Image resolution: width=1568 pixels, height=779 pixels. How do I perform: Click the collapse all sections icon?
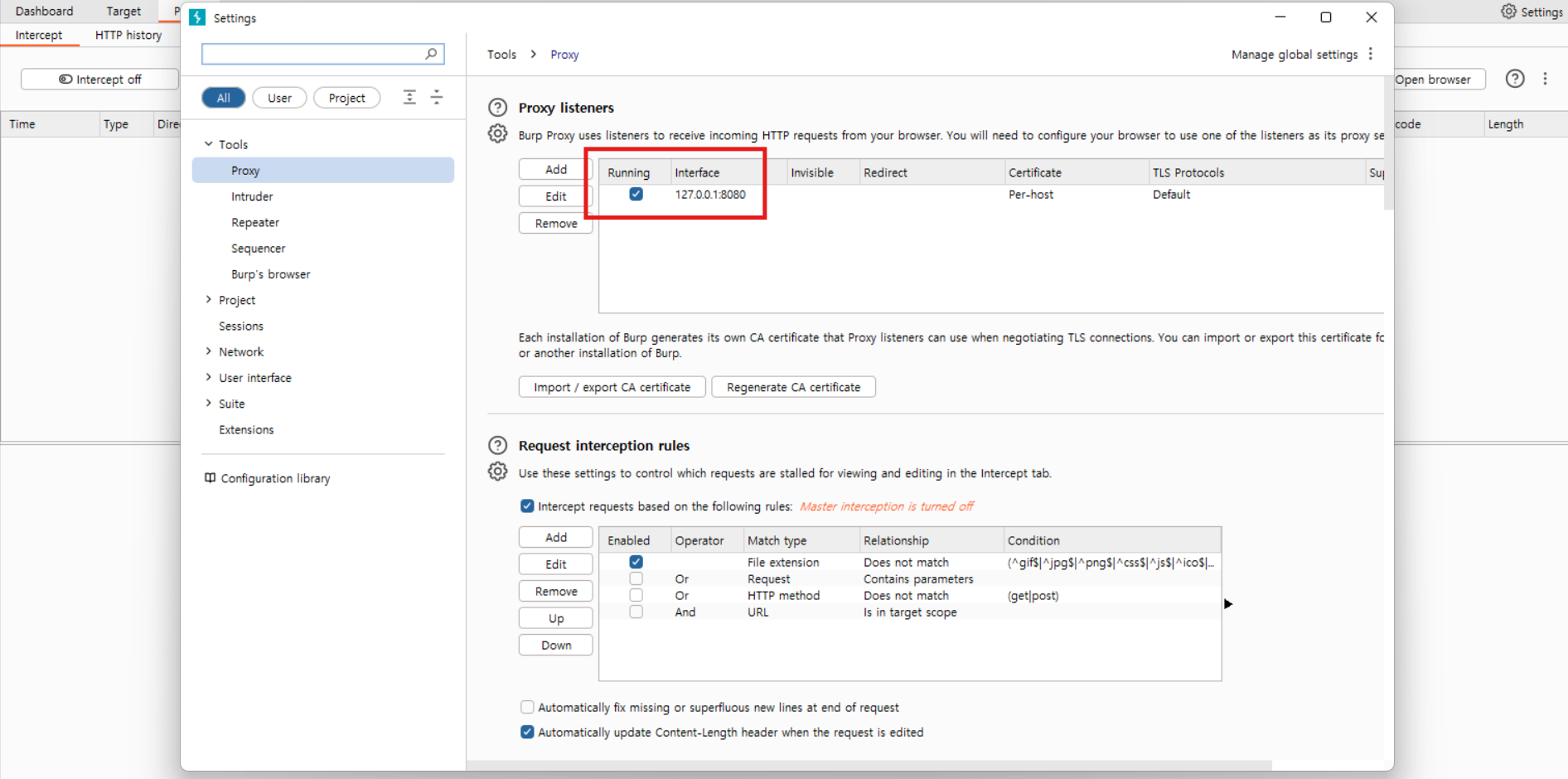(437, 98)
